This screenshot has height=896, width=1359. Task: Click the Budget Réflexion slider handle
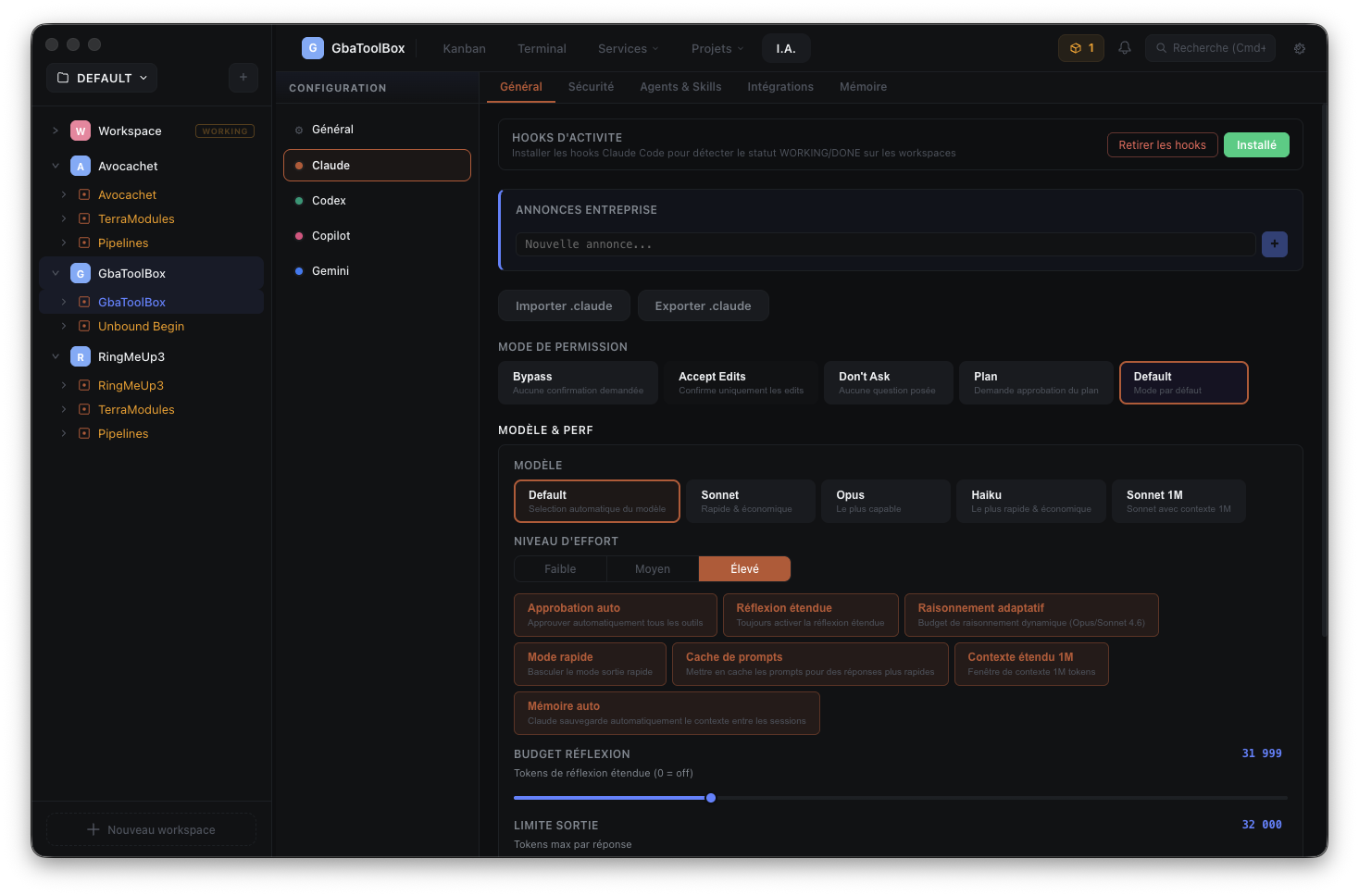(711, 798)
